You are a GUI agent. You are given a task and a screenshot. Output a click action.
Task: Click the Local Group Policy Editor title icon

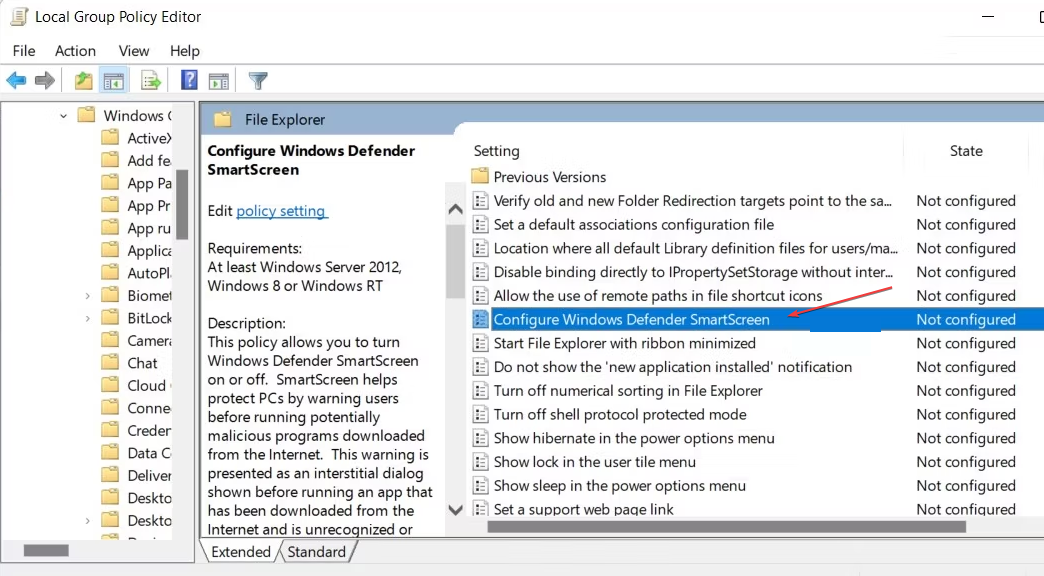tap(19, 17)
